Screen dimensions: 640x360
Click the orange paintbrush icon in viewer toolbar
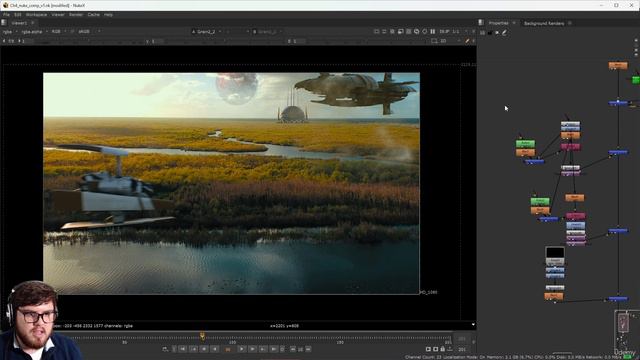[x=467, y=41]
